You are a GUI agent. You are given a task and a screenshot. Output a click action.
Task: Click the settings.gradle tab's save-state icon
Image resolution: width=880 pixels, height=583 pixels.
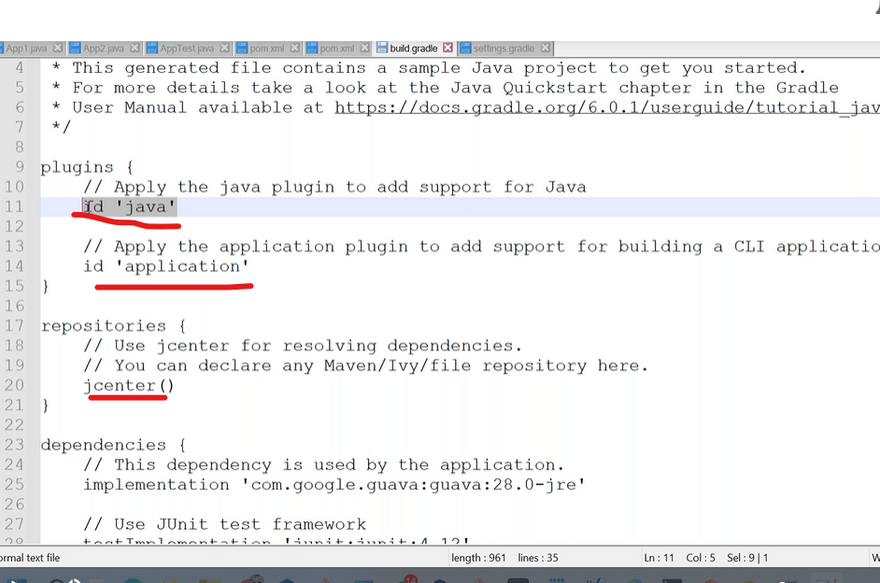pos(464,48)
